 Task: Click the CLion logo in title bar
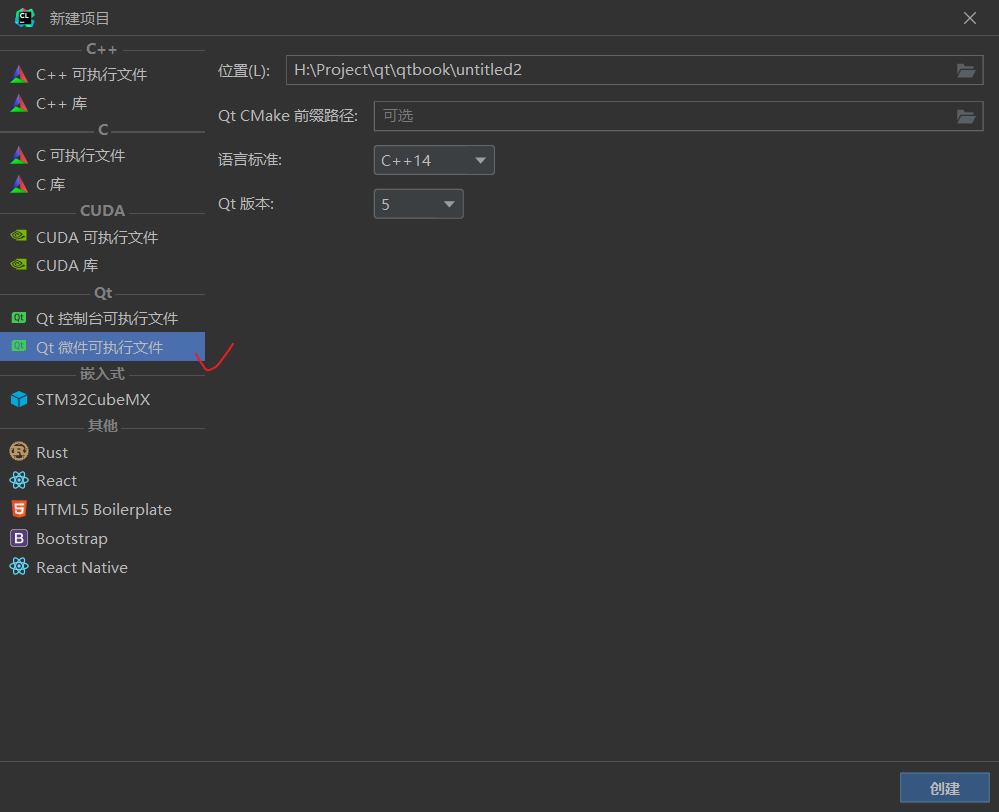point(24,18)
